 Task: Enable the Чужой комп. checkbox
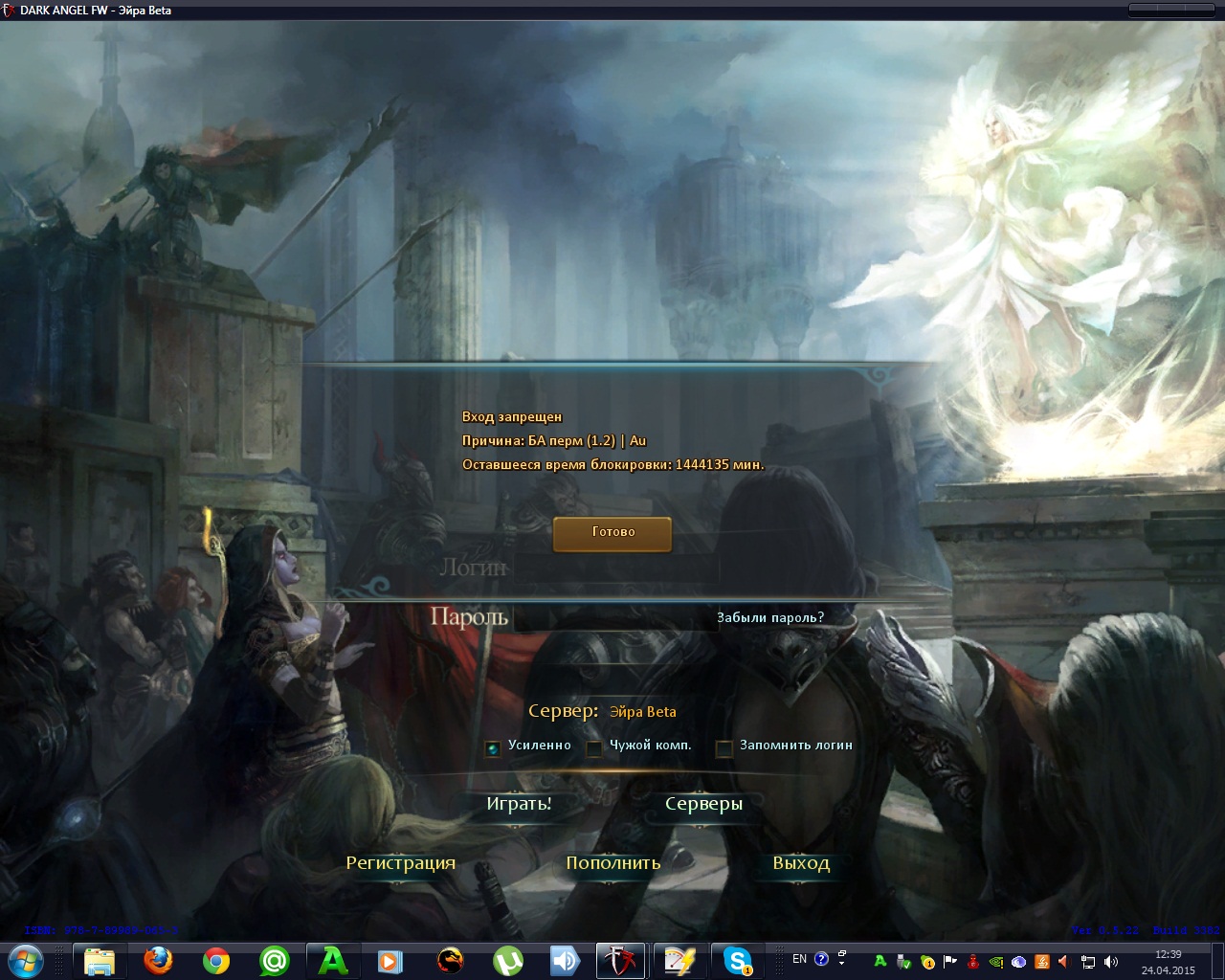coord(593,747)
